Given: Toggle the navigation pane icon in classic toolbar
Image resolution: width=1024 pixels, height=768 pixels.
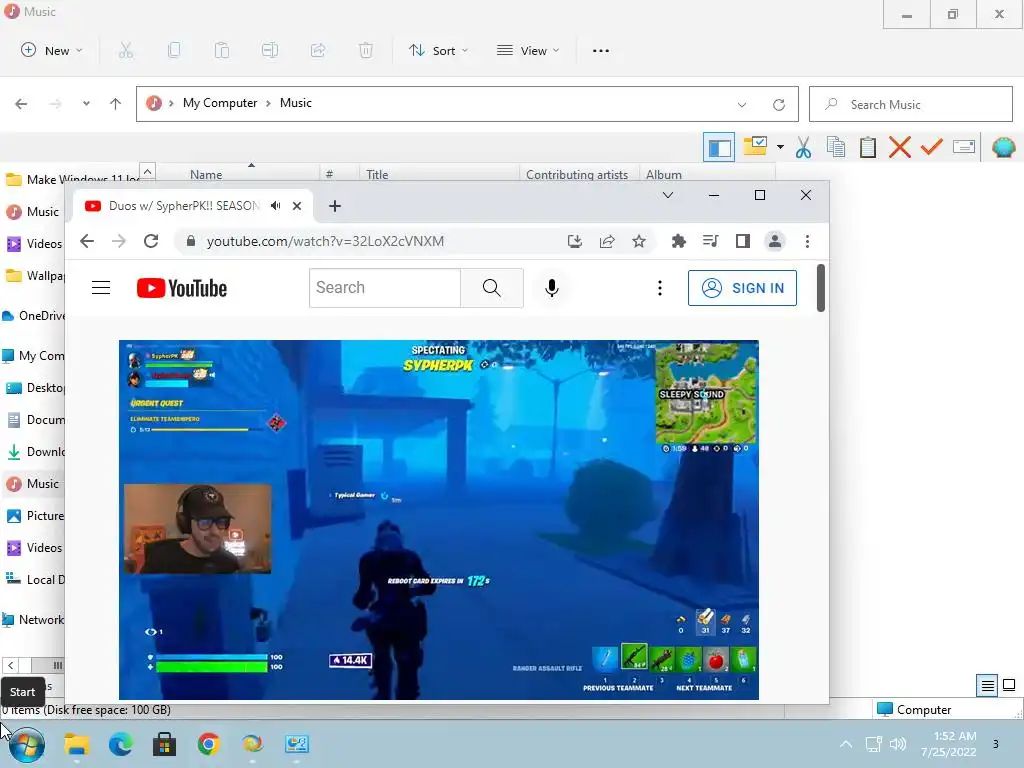Looking at the screenshot, I should [719, 148].
